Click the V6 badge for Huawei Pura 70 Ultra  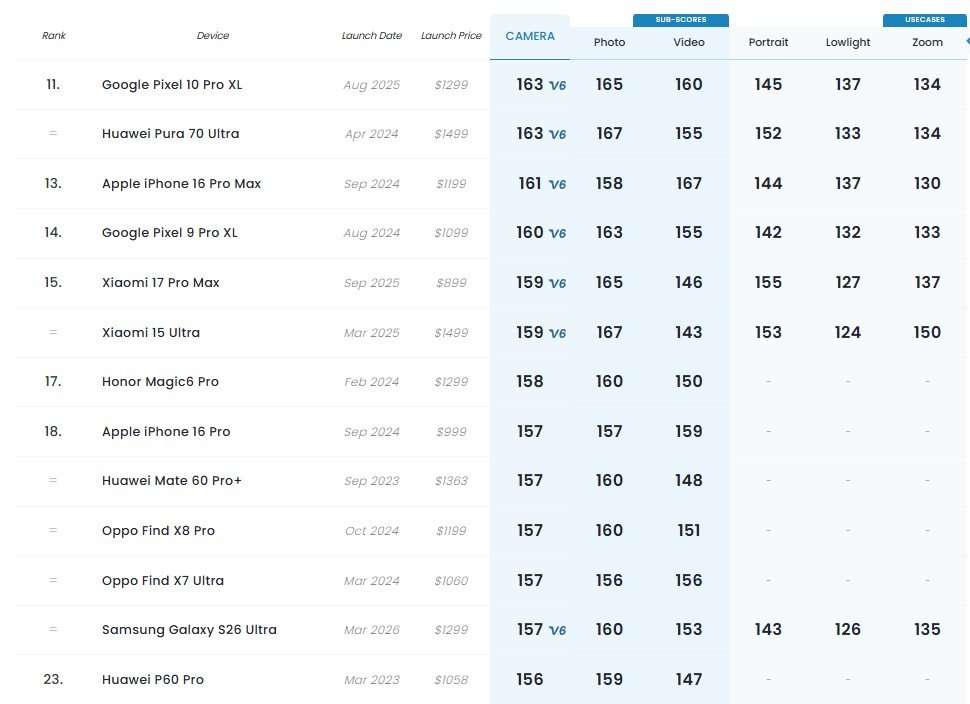click(557, 134)
